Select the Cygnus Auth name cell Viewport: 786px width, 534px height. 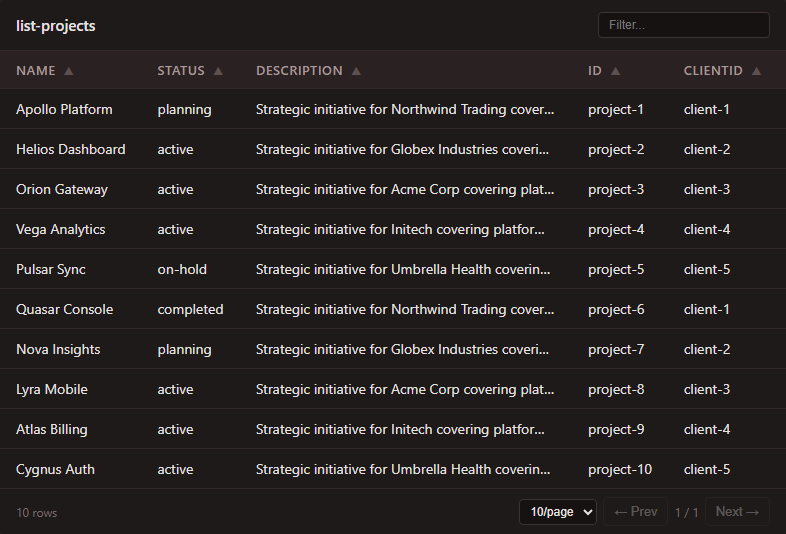[55, 470]
